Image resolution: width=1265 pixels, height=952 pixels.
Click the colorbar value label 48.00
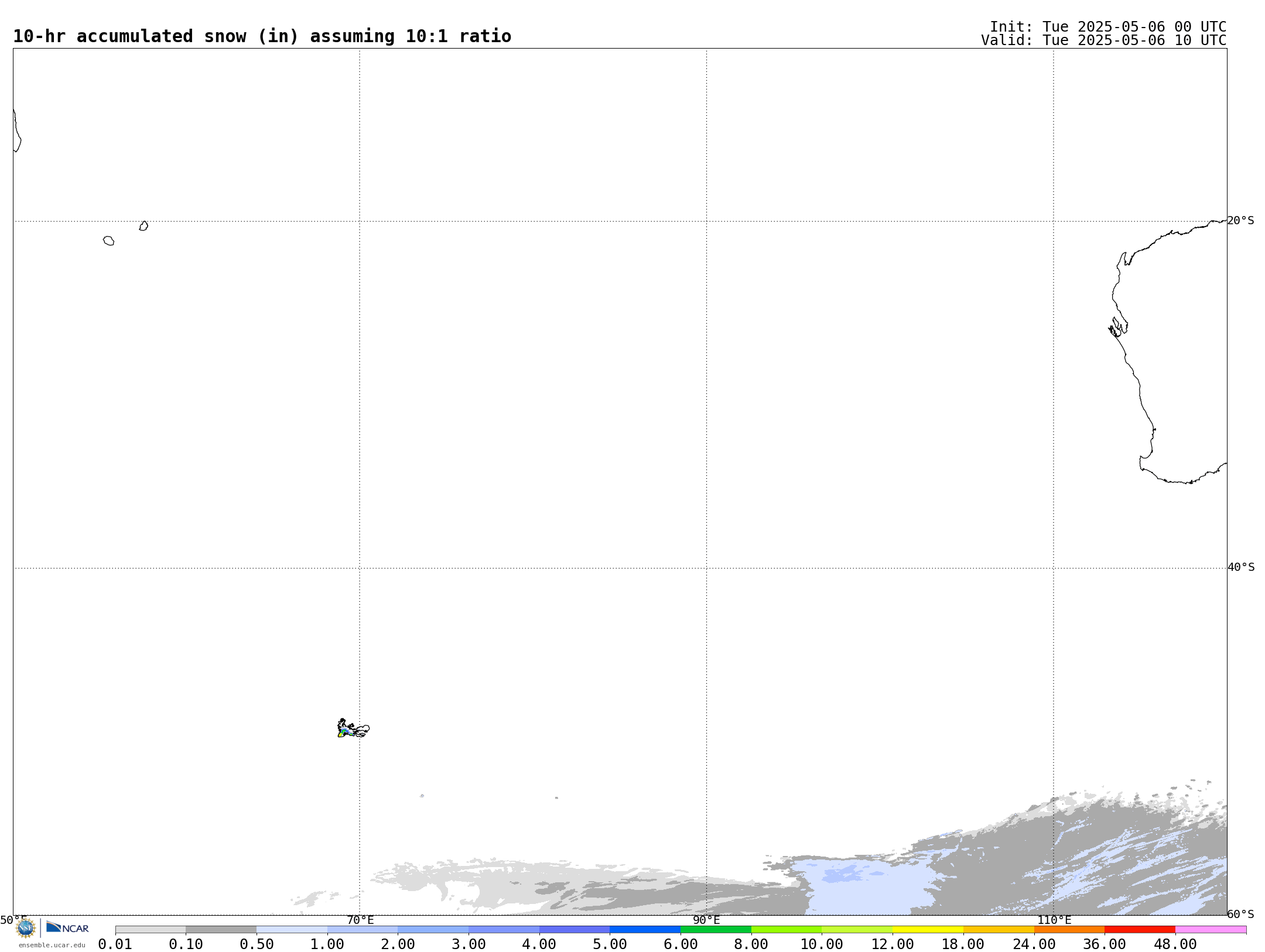(1175, 944)
